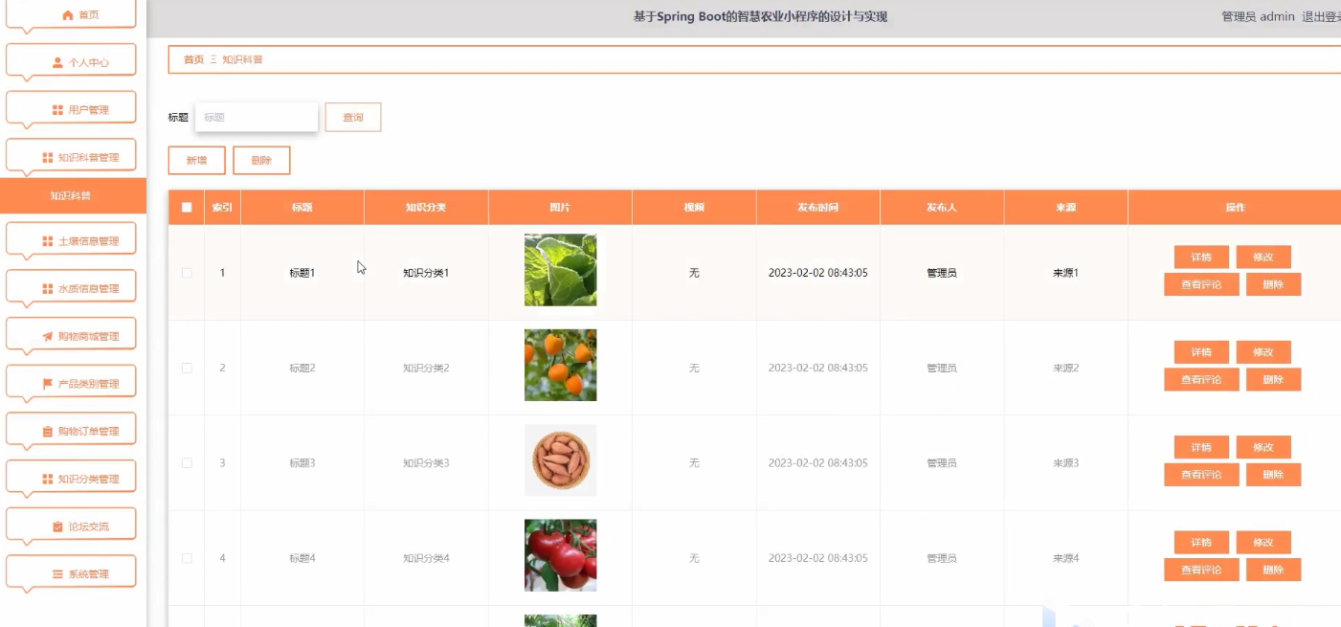The image size is (1341, 627).
Task: Click 详情 button for row 标题4
Action: click(x=1201, y=542)
